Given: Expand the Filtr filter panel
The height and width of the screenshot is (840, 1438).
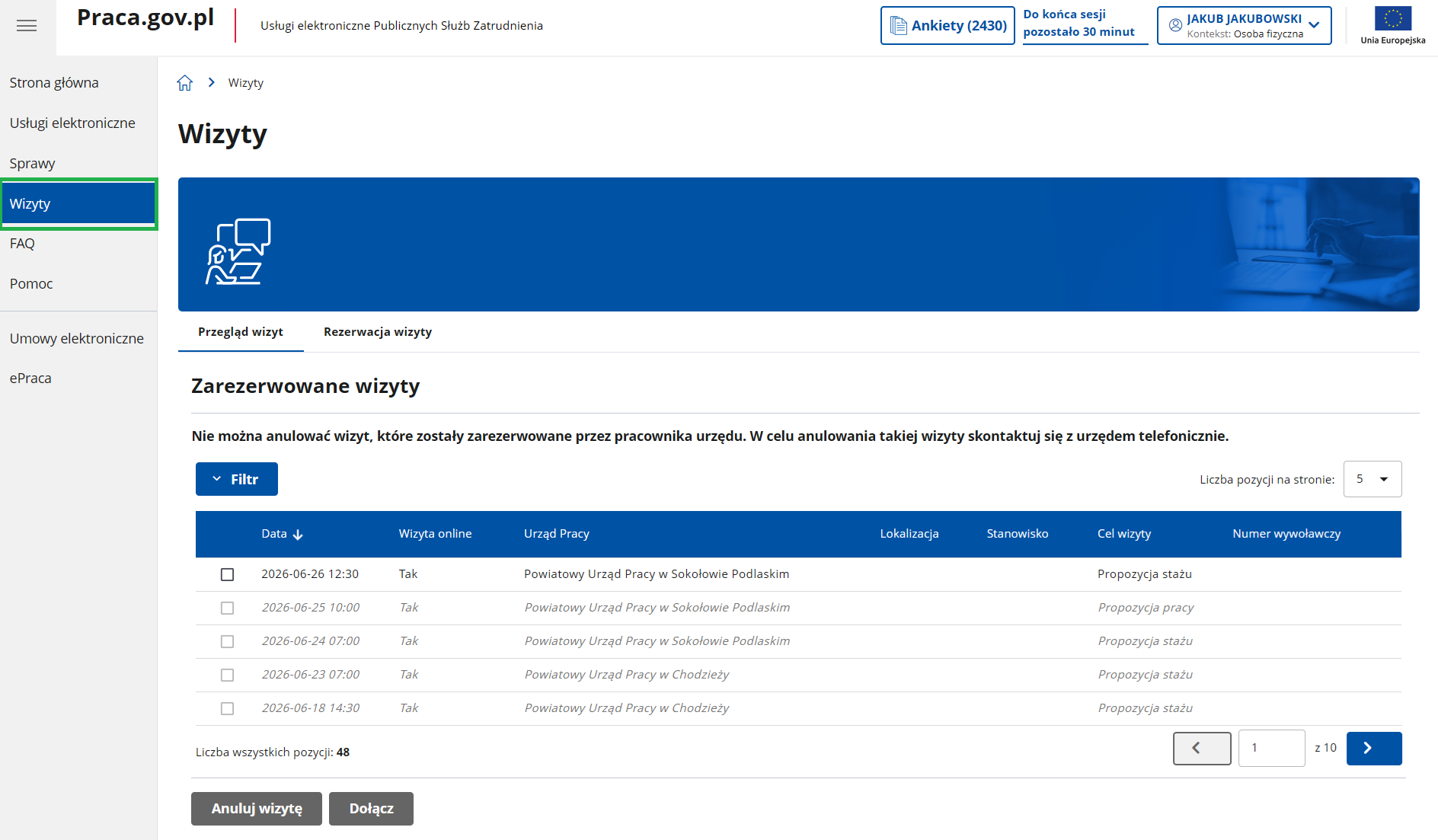Looking at the screenshot, I should [x=237, y=479].
